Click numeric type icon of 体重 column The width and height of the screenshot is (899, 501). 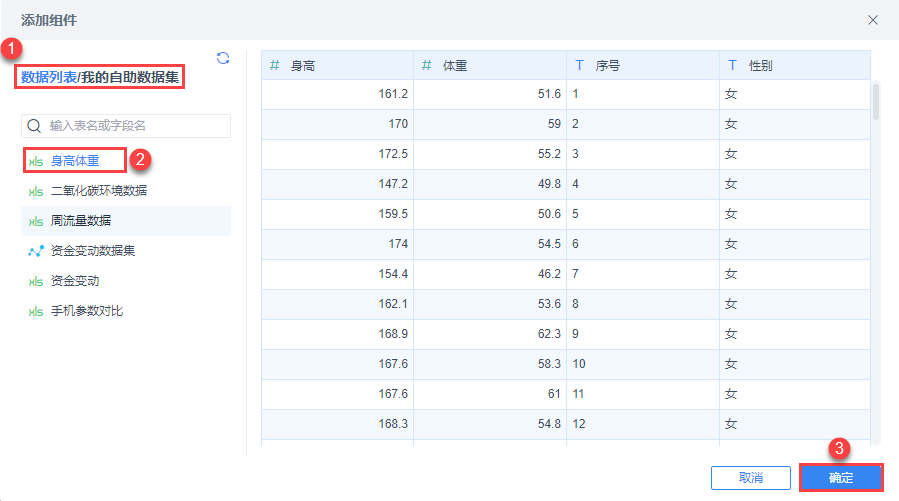pos(427,65)
